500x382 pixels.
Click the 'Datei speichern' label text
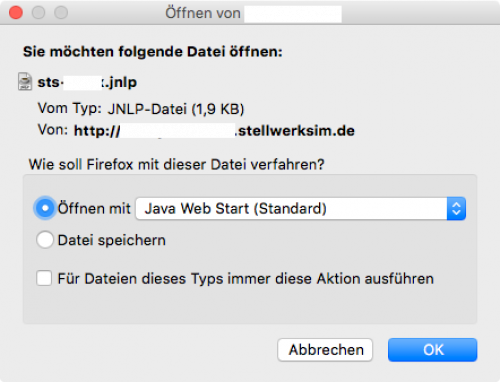(x=112, y=240)
